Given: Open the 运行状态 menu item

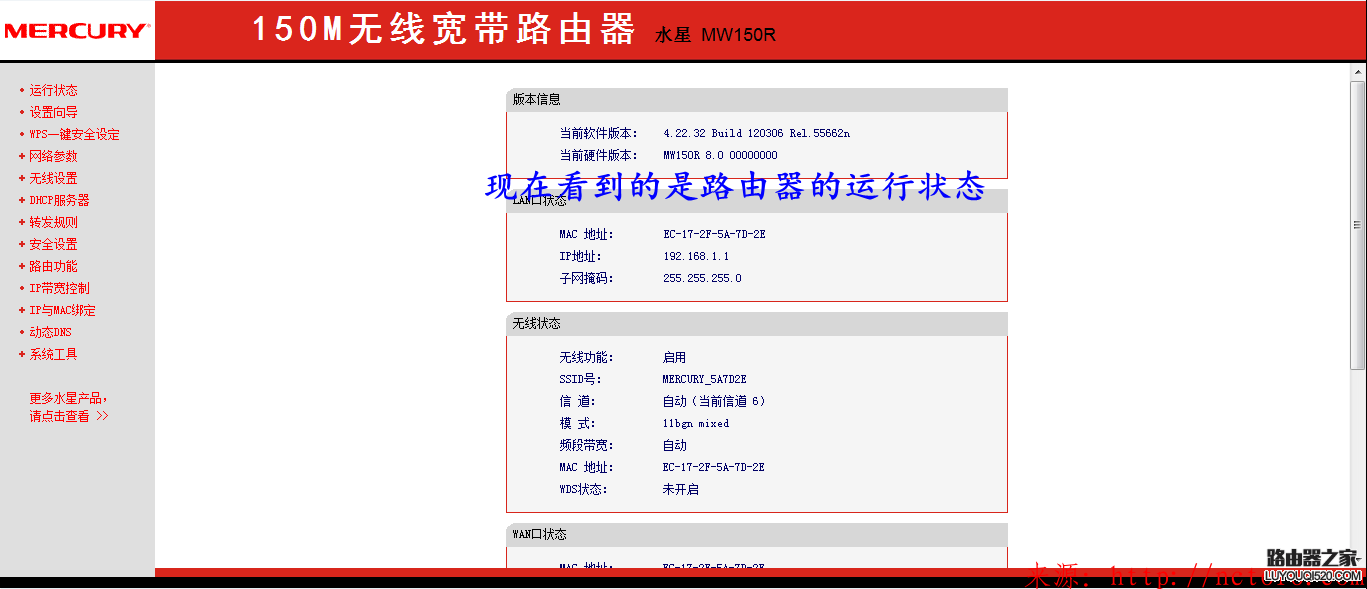Looking at the screenshot, I should pyautogui.click(x=53, y=90).
